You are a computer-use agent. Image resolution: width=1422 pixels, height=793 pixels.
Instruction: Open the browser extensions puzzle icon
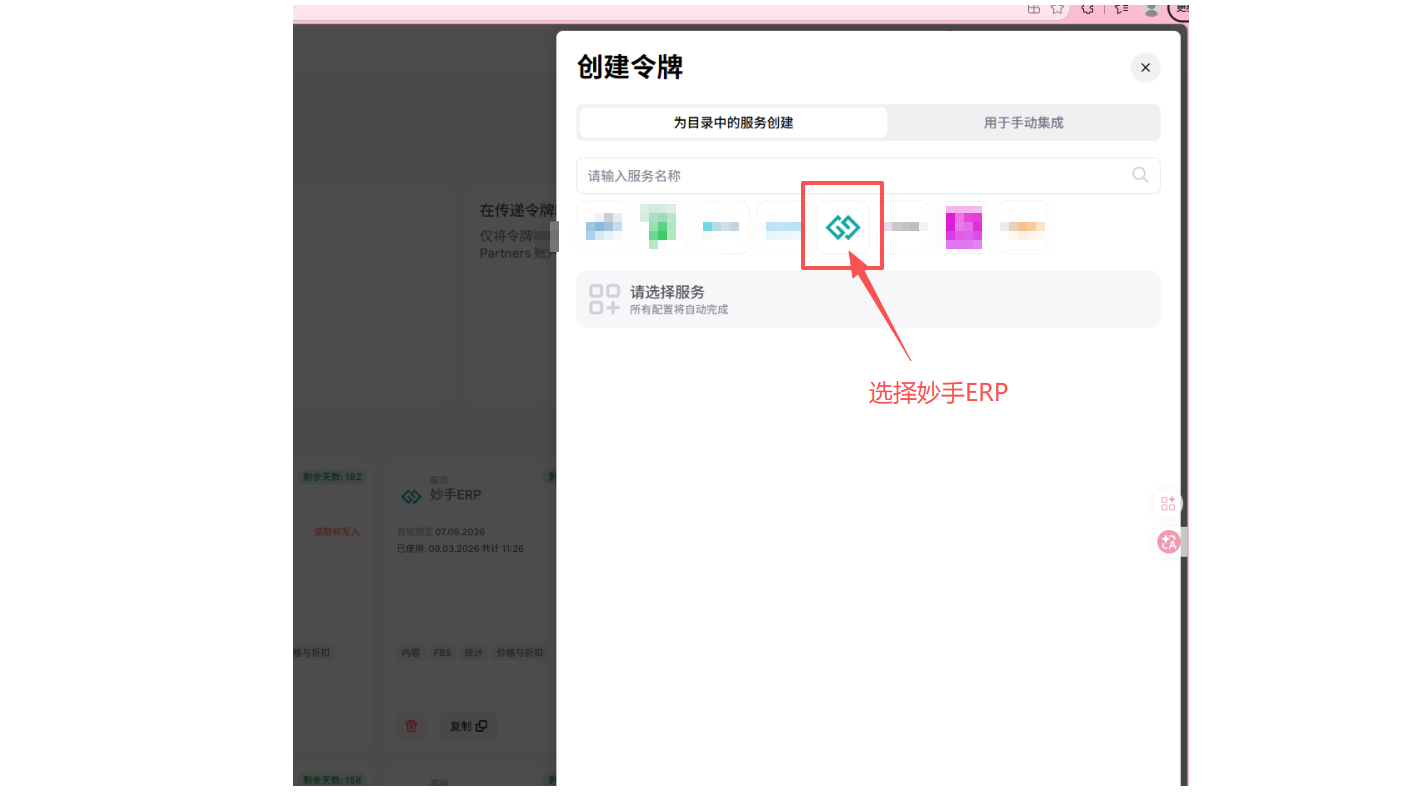coord(1088,8)
